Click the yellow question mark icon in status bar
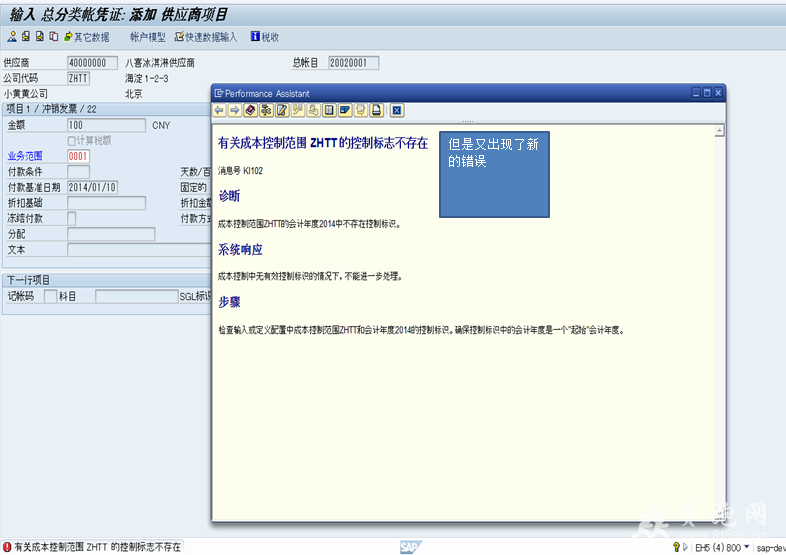The width and height of the screenshot is (786, 555). (676, 547)
